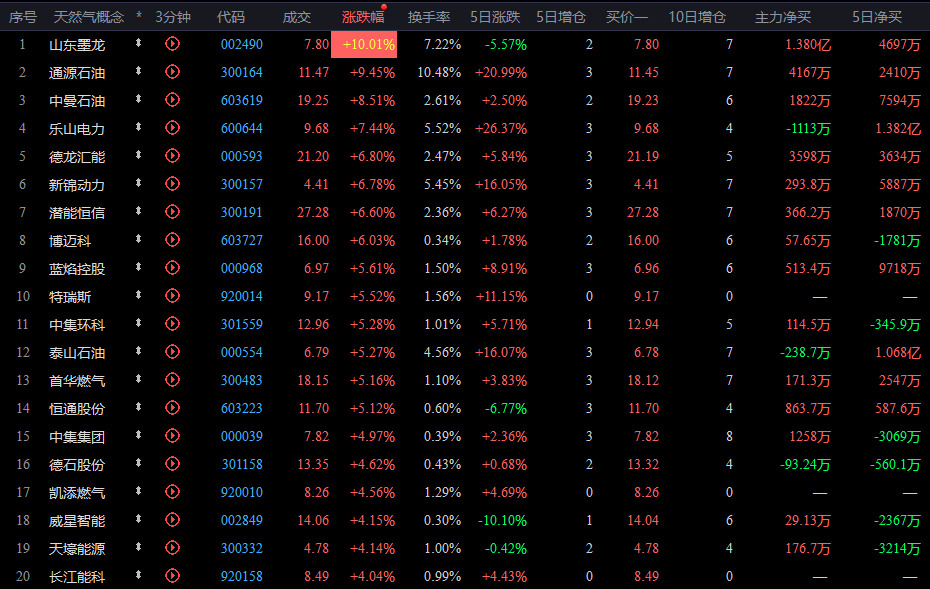Image resolution: width=930 pixels, height=589 pixels.
Task: Click the up-down arrow icon beside 潜能恒信
Action: 138,211
